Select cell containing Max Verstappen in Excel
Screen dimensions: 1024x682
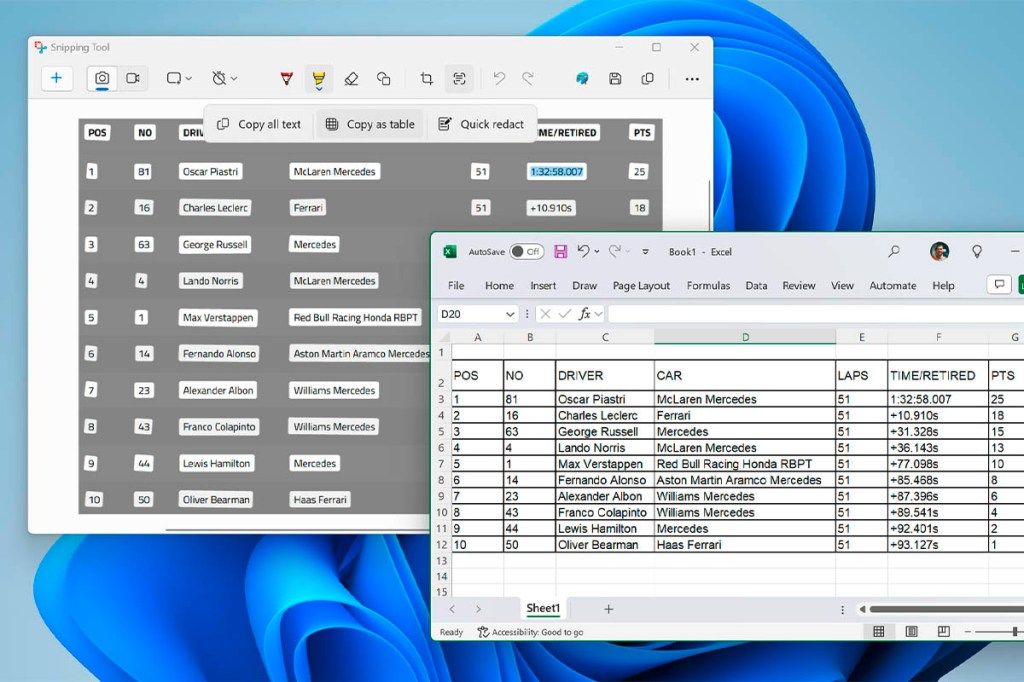[605, 464]
